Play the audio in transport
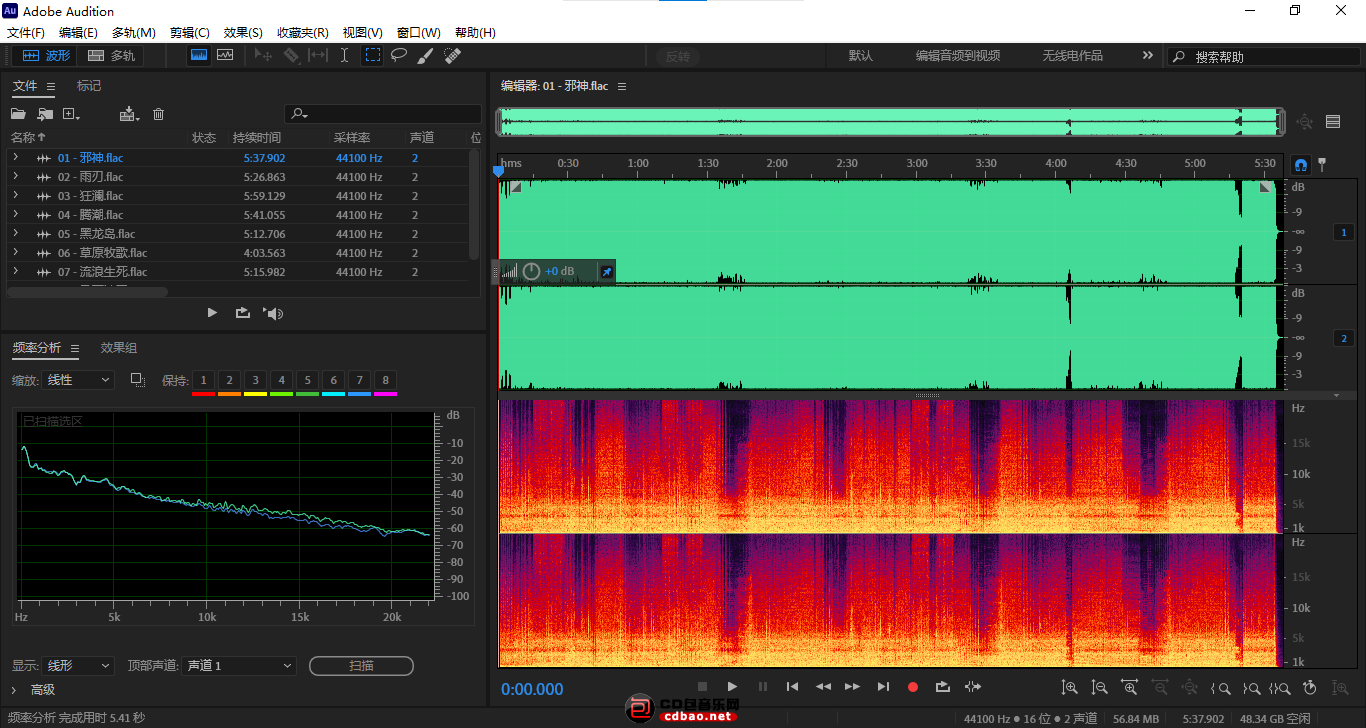 pos(732,687)
